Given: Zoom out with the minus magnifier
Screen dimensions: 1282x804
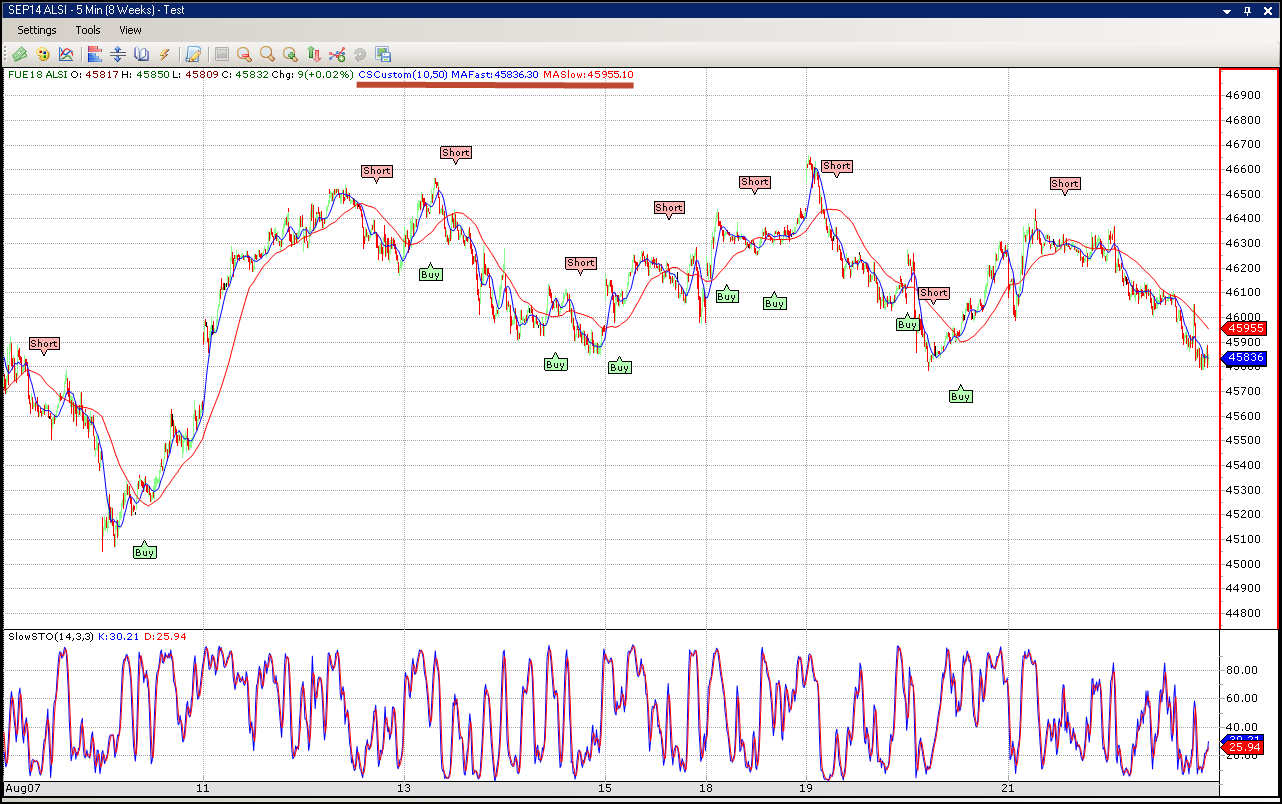Looking at the screenshot, I should [x=244, y=54].
